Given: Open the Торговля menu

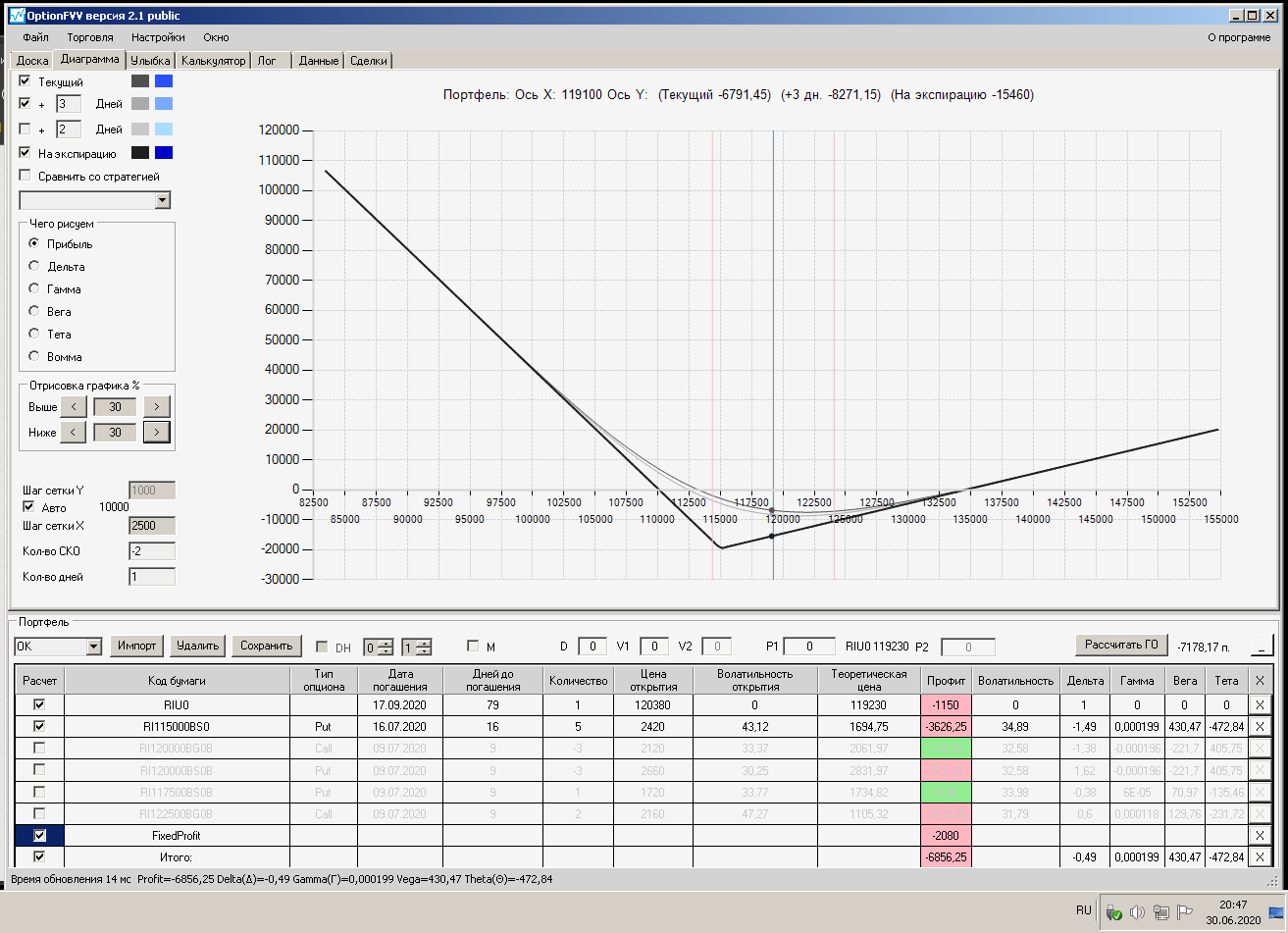Looking at the screenshot, I should 90,37.
